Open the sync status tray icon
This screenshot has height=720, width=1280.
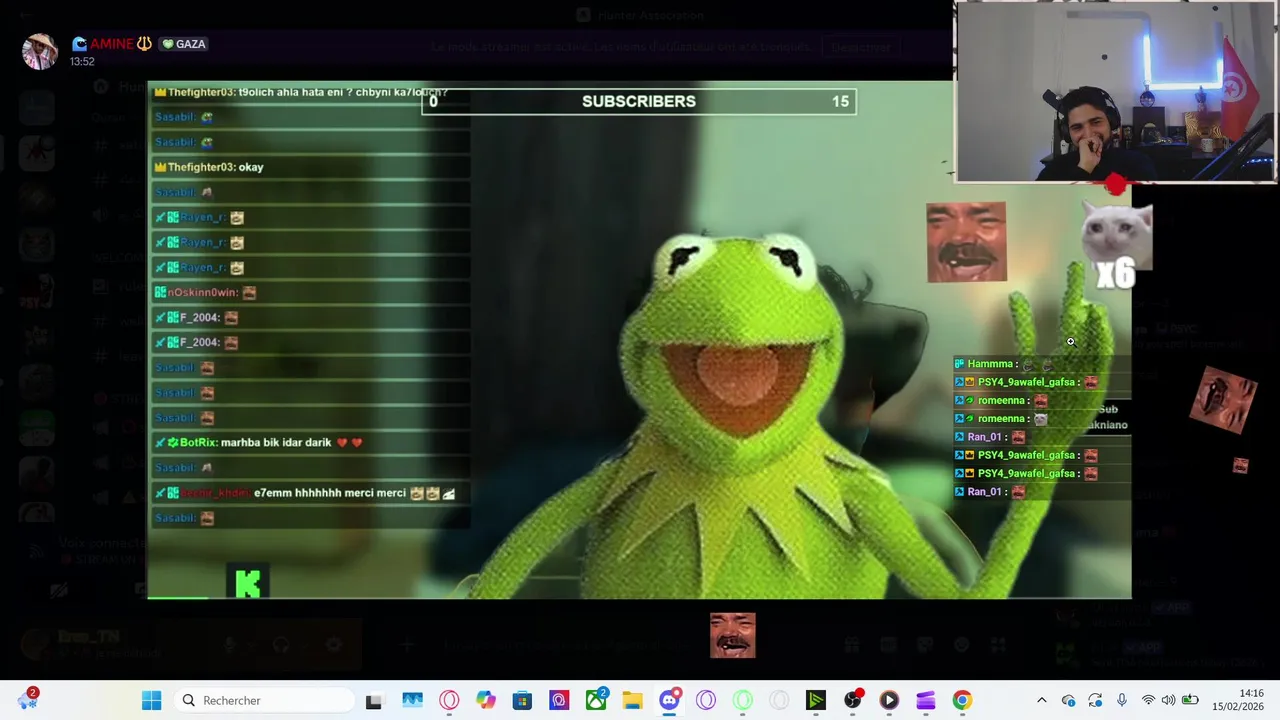1095,700
